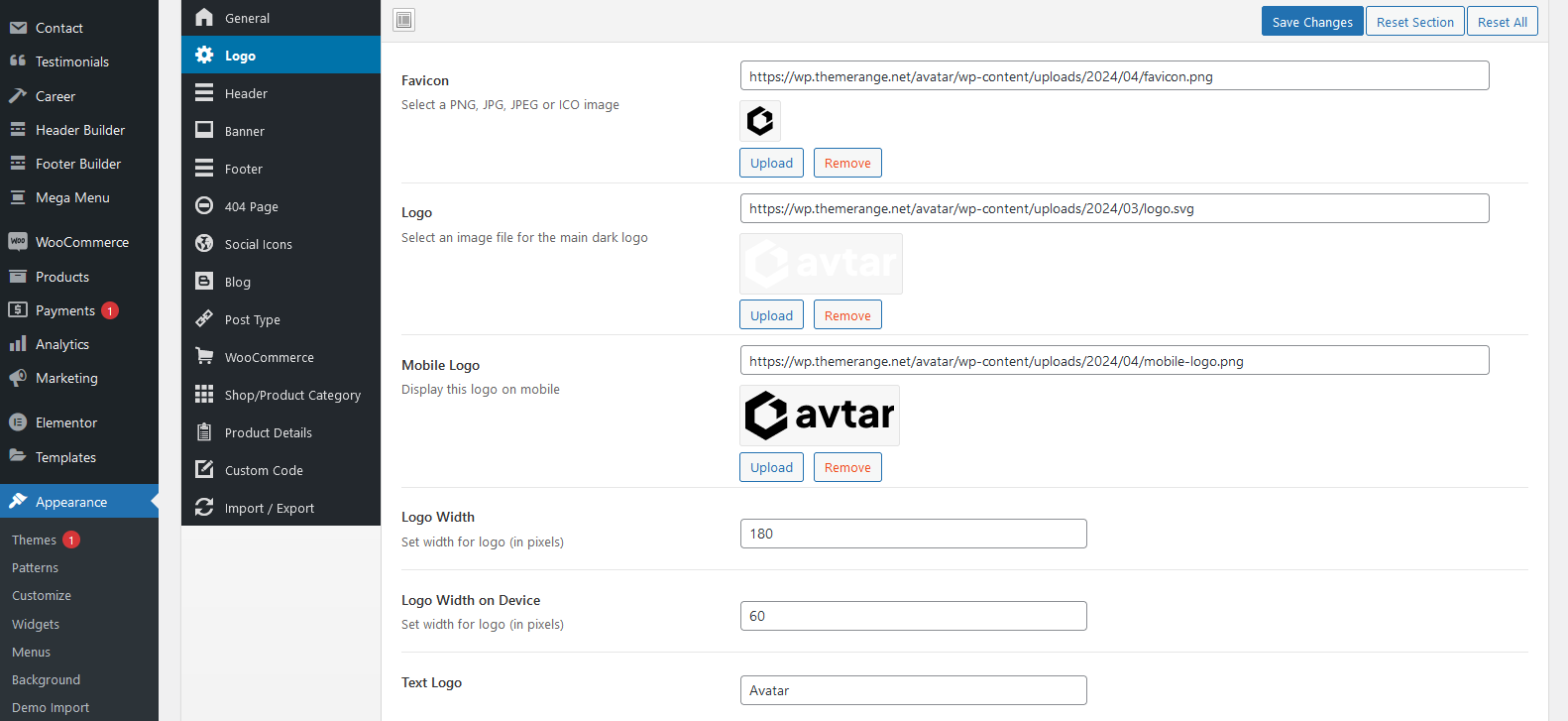Image resolution: width=1568 pixels, height=721 pixels.
Task: Click the Elementor logo icon
Action: coord(18,422)
